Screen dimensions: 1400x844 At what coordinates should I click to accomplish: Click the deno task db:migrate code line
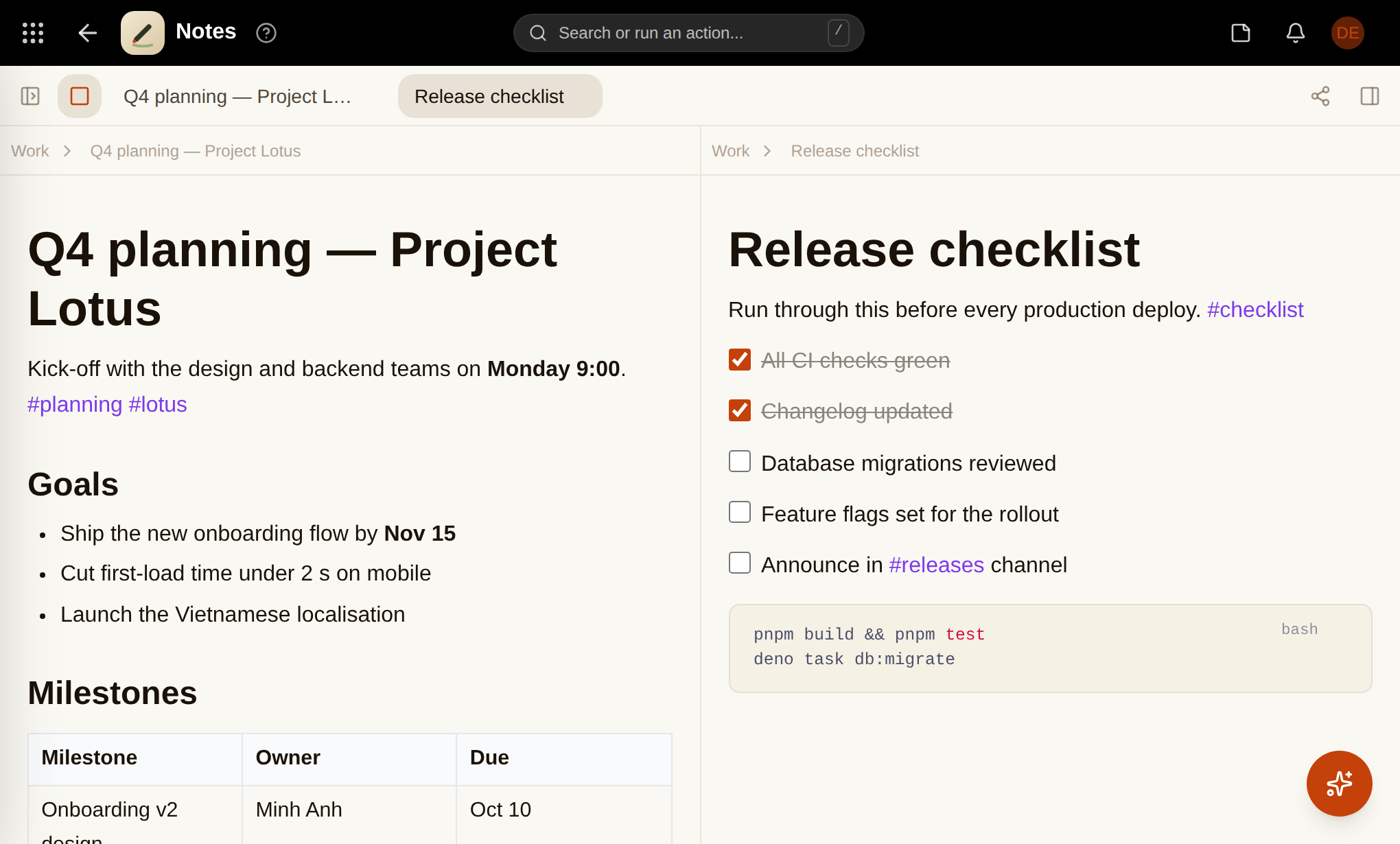[854, 659]
